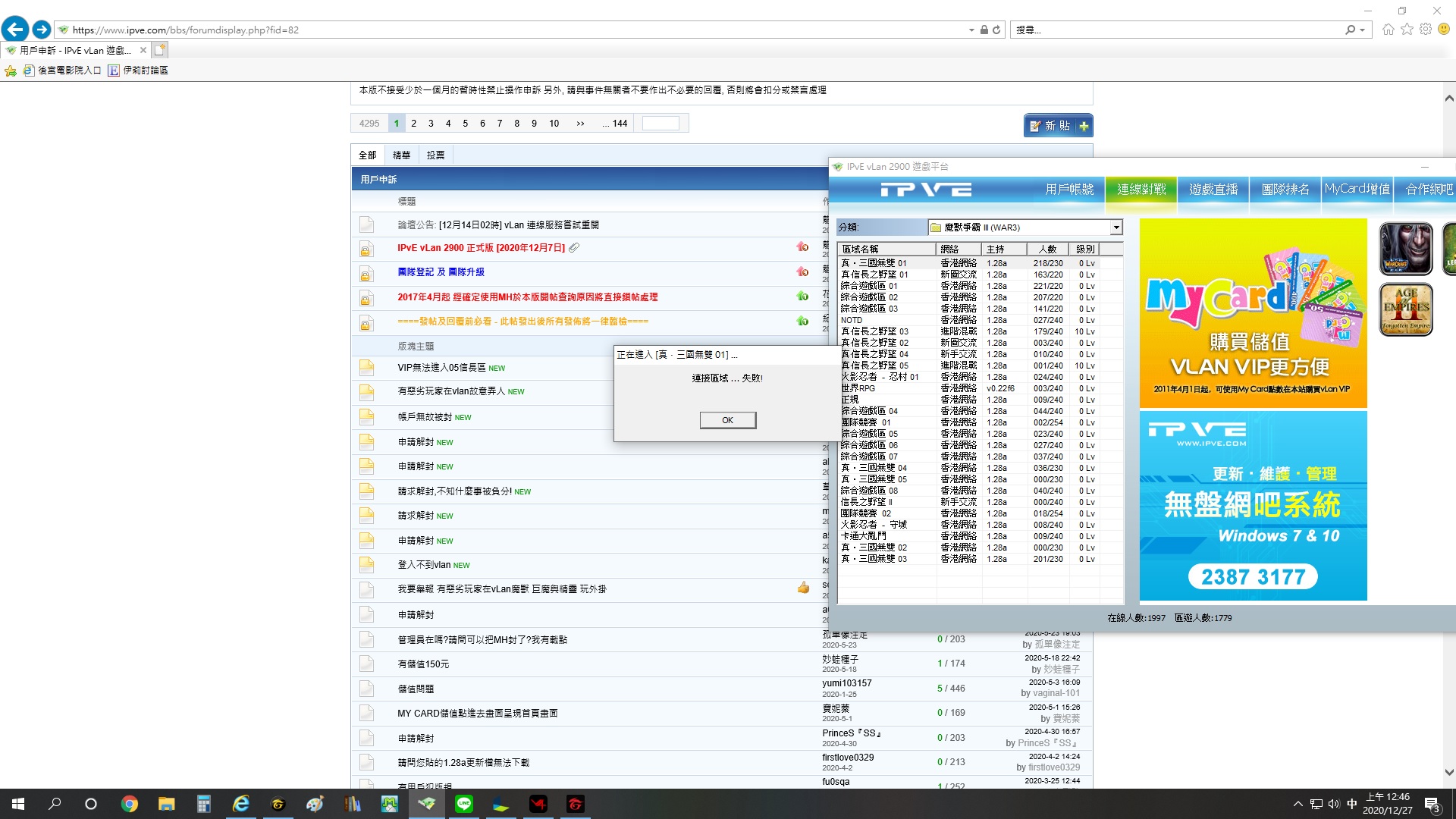Expand the address bar history dropdown arrow
Image resolution: width=1456 pixels, height=819 pixels.
tap(971, 30)
